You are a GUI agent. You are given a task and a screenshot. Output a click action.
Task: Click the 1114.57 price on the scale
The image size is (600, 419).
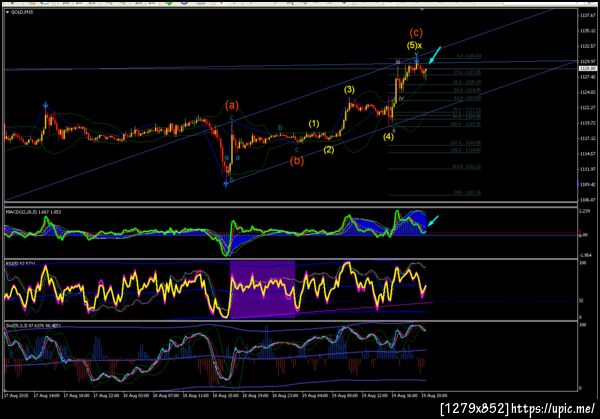[x=587, y=154]
